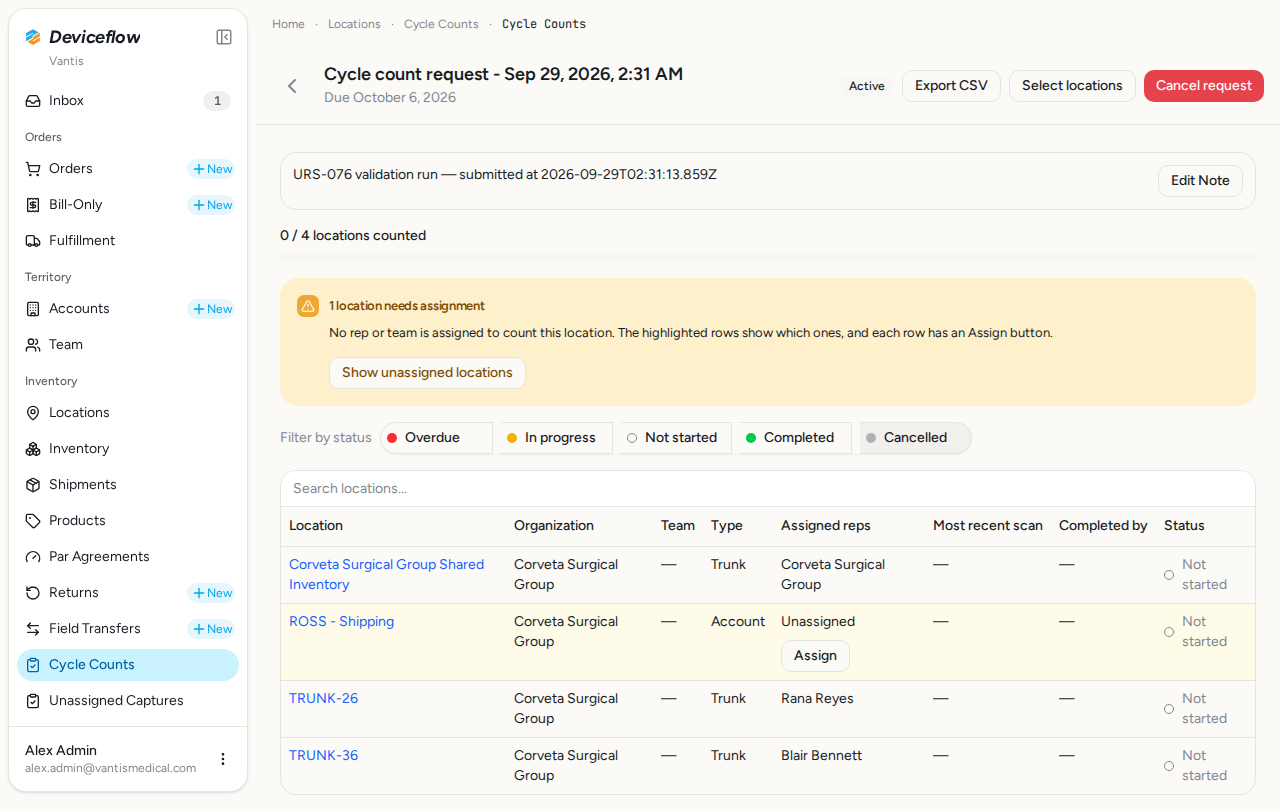Go back using the left chevron
This screenshot has height=811, width=1280.
[292, 86]
